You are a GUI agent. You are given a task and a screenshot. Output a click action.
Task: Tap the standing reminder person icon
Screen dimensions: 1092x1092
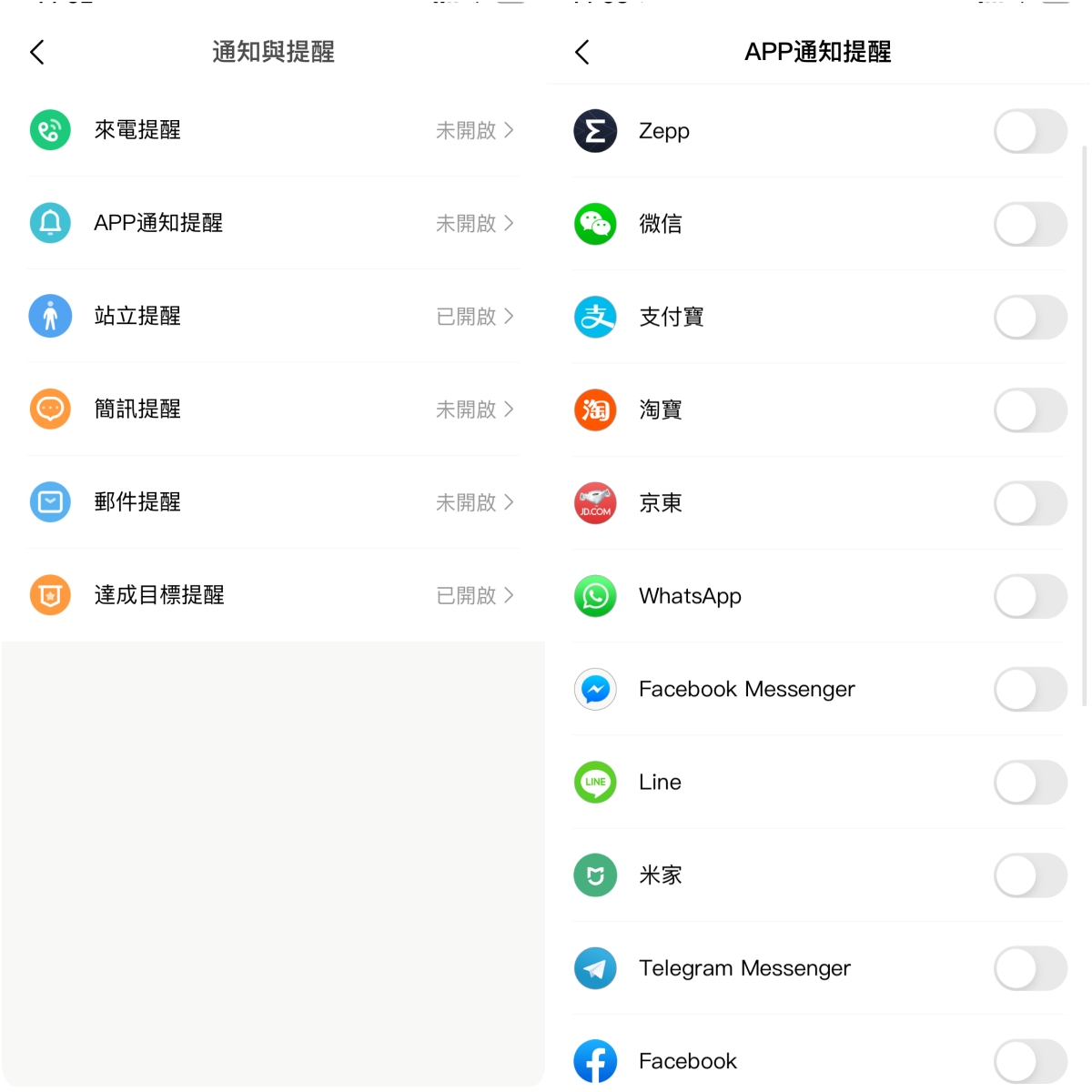pos(50,317)
